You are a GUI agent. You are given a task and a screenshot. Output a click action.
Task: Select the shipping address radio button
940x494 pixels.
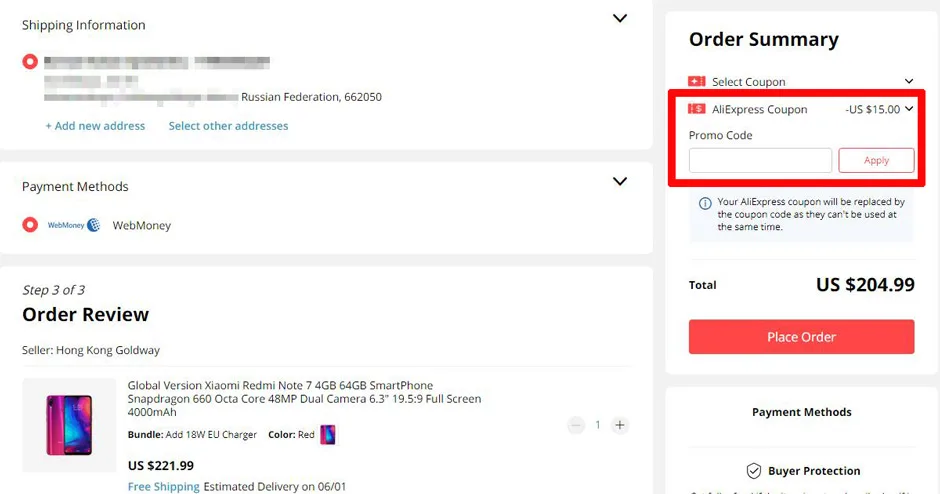click(30, 61)
